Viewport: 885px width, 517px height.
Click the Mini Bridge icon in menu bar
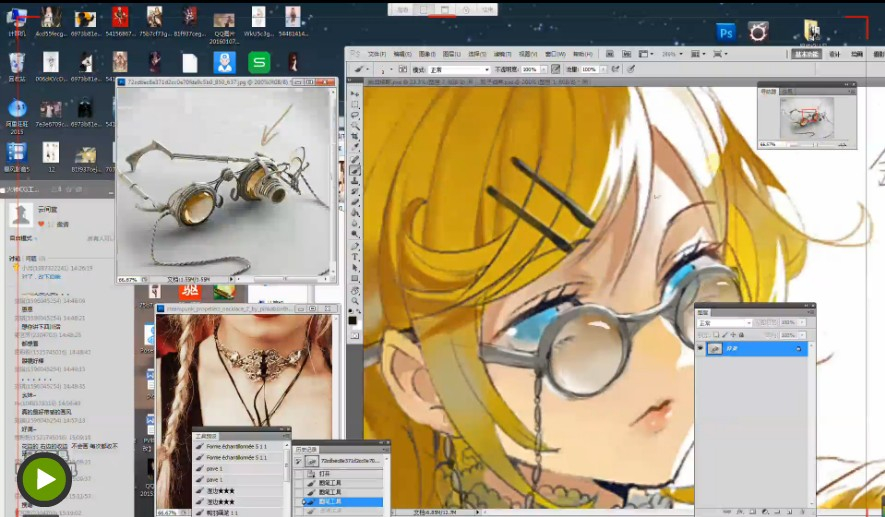(x=626, y=54)
